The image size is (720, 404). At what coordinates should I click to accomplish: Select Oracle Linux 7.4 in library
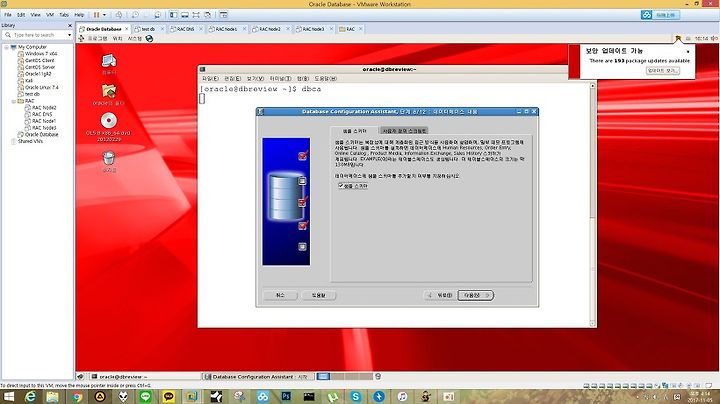(42, 87)
